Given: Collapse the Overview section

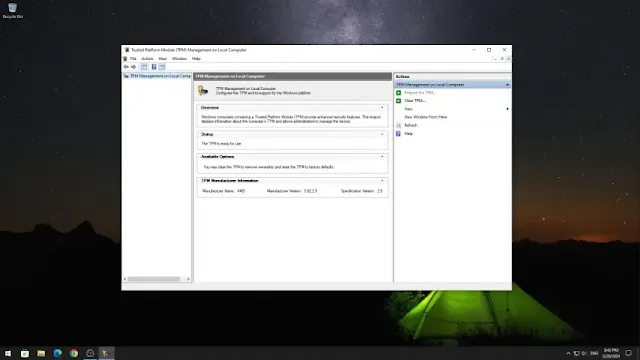Looking at the screenshot, I should [382, 108].
